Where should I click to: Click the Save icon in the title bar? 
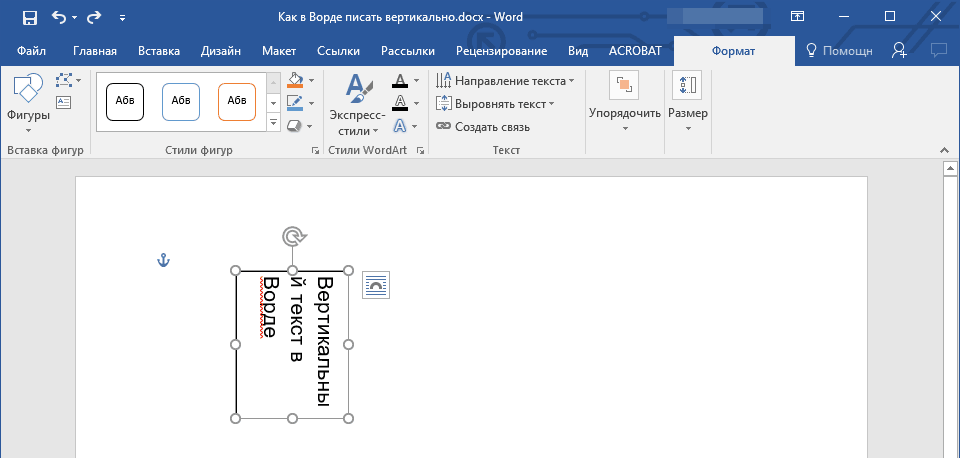point(29,17)
